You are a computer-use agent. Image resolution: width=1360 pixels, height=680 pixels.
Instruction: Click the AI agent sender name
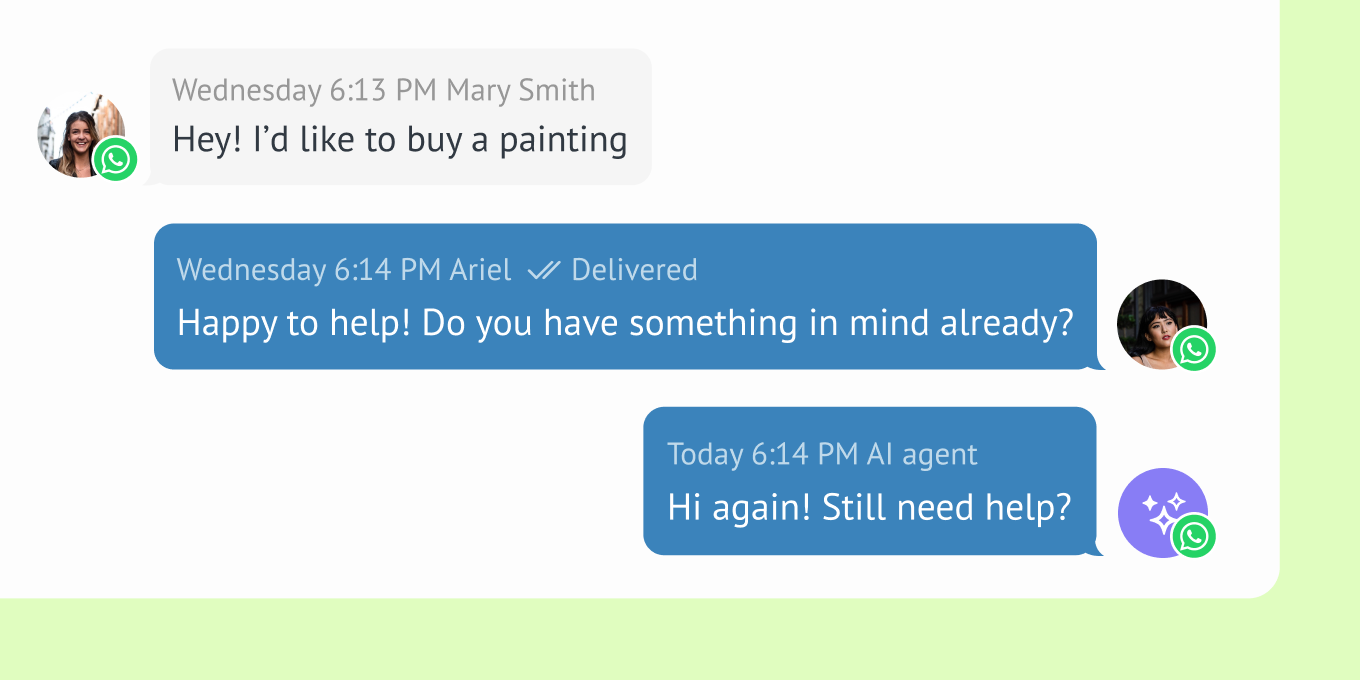click(x=922, y=455)
